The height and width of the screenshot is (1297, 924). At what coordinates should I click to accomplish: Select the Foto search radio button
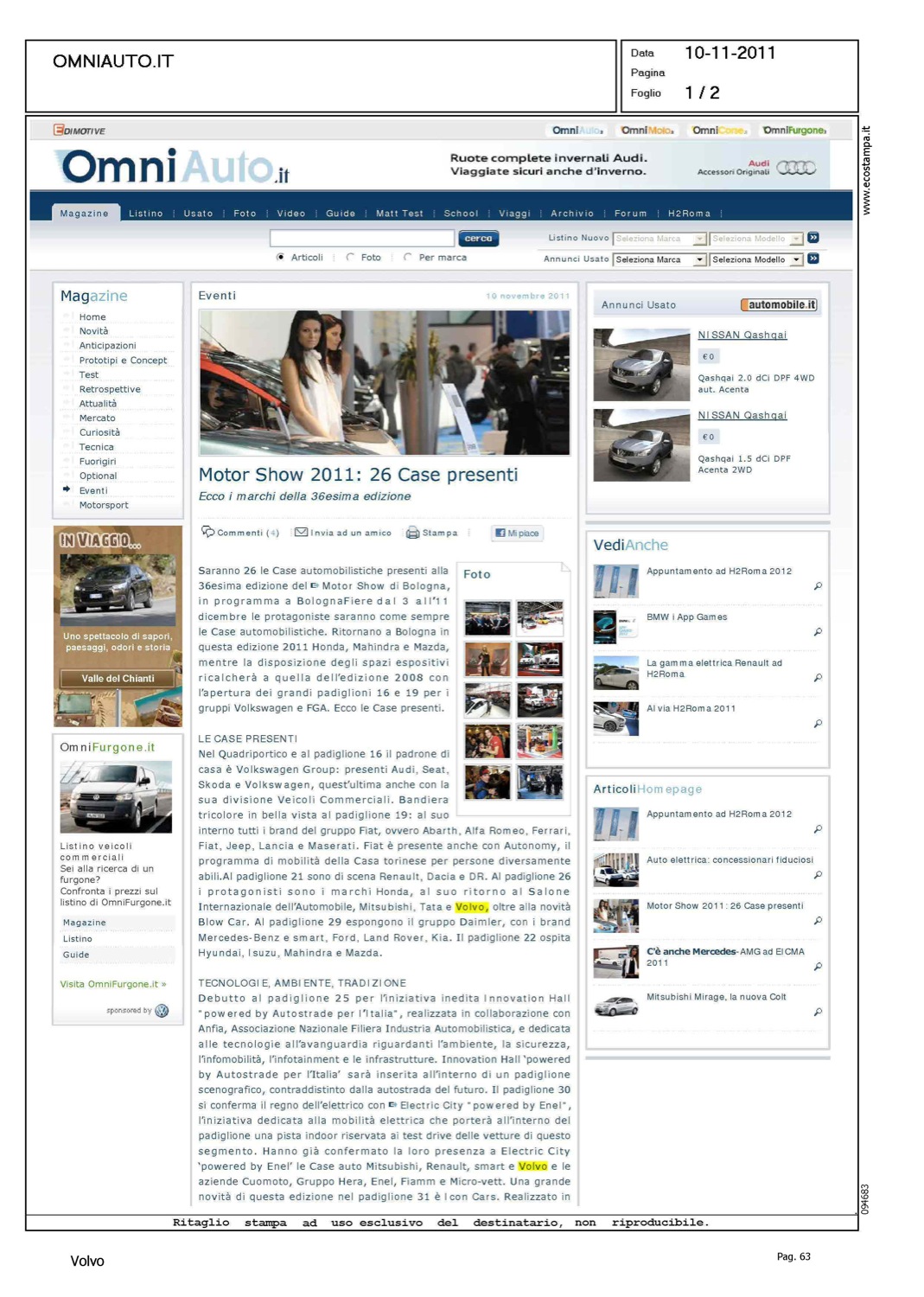point(350,258)
